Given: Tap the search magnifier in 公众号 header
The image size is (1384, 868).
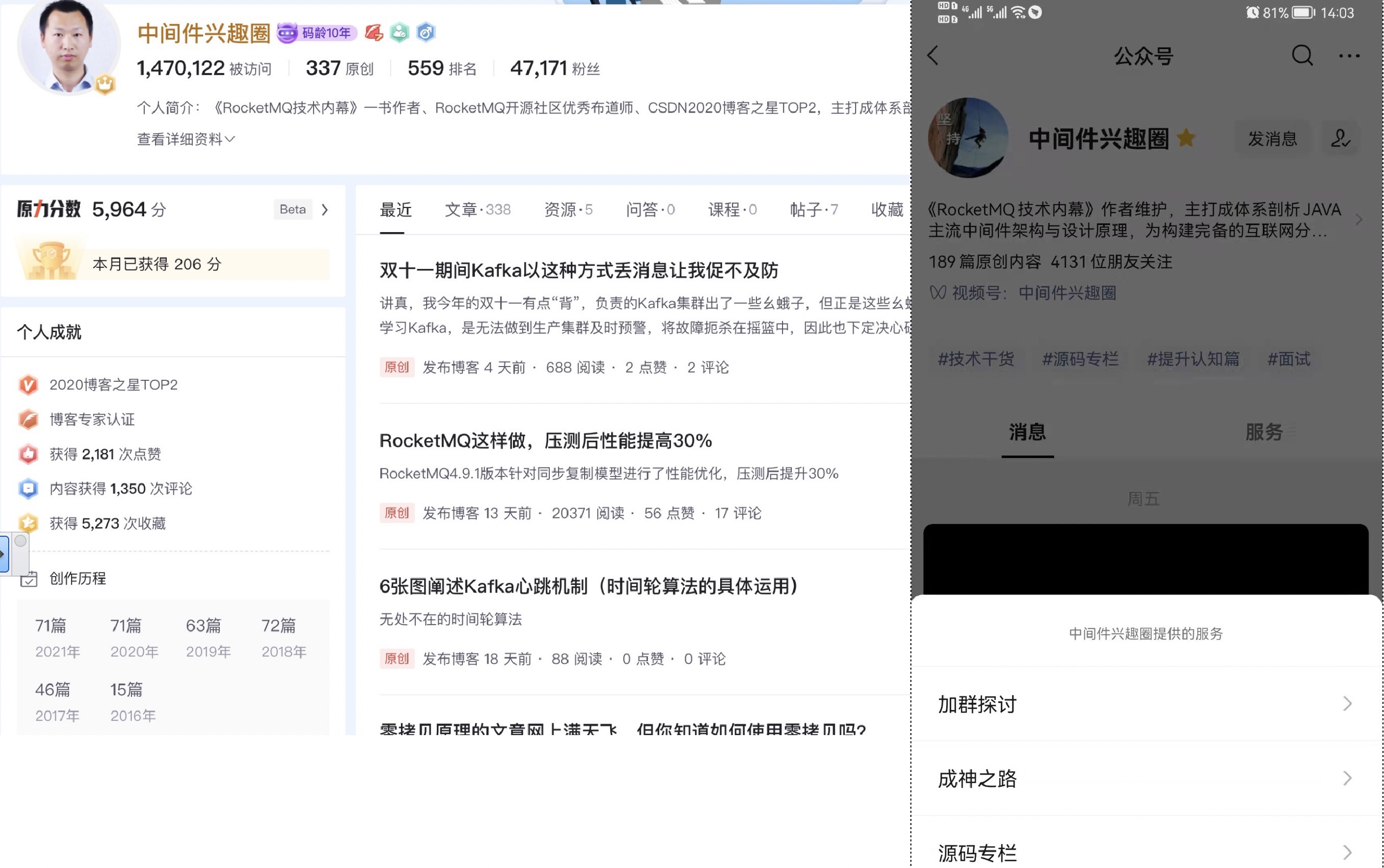Looking at the screenshot, I should pos(1302,56).
